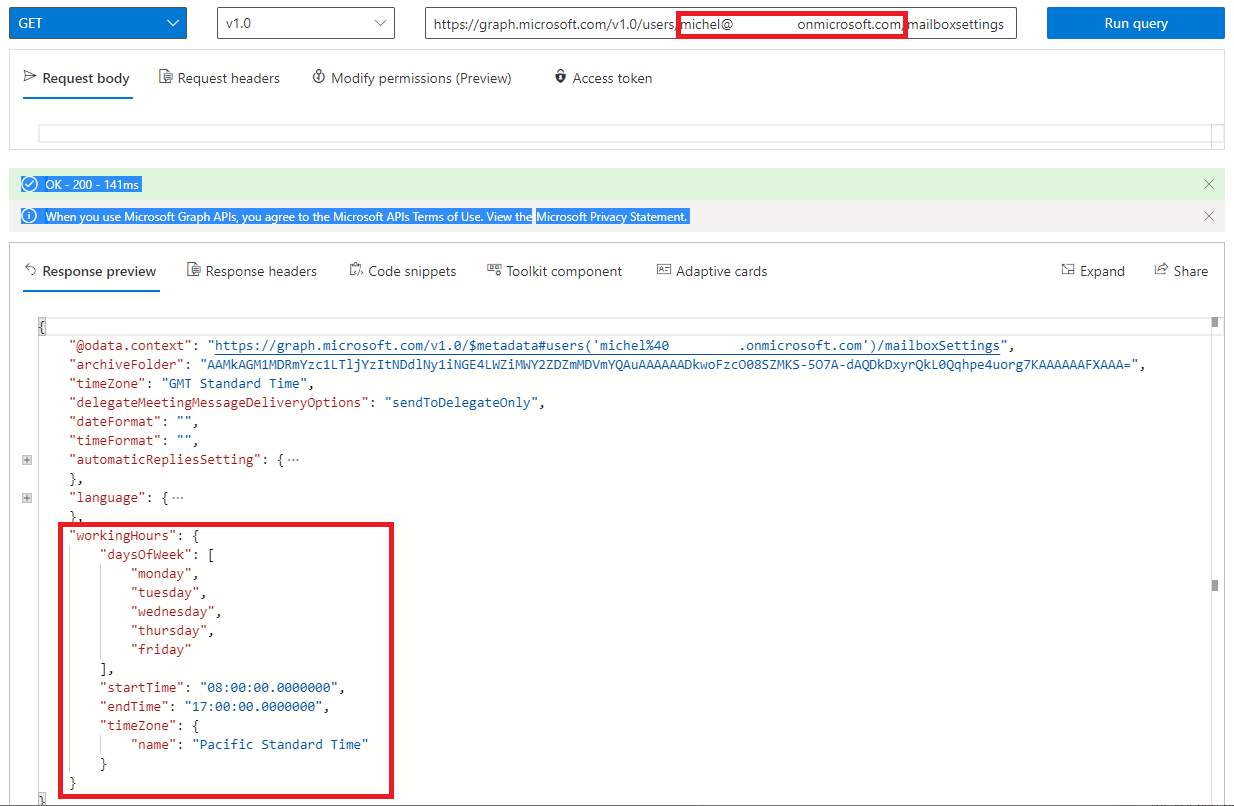Click the Request body document icon
This screenshot has height=806, width=1234.
pyautogui.click(x=32, y=77)
